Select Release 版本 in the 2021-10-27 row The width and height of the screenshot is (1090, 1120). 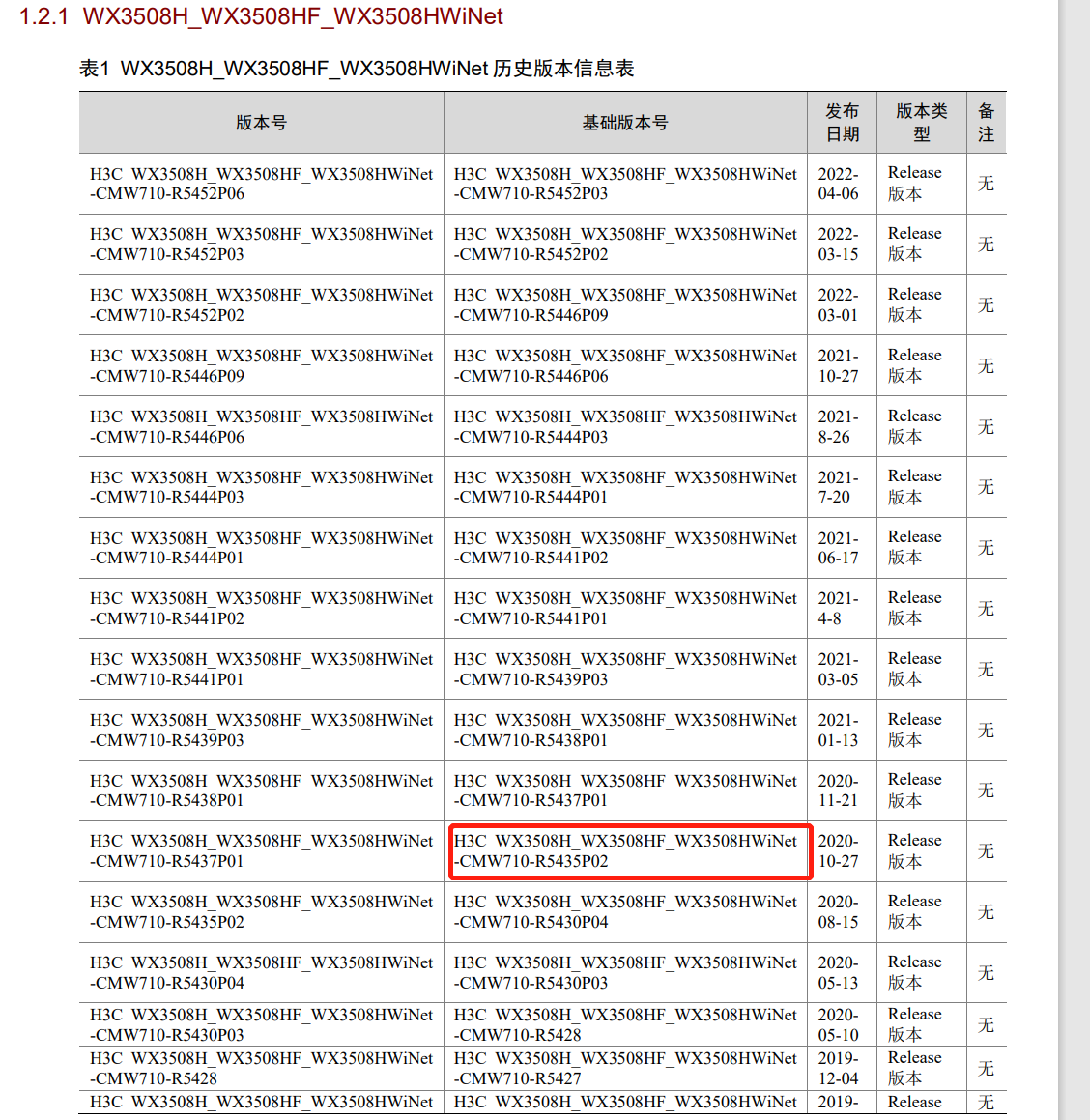[x=915, y=365]
